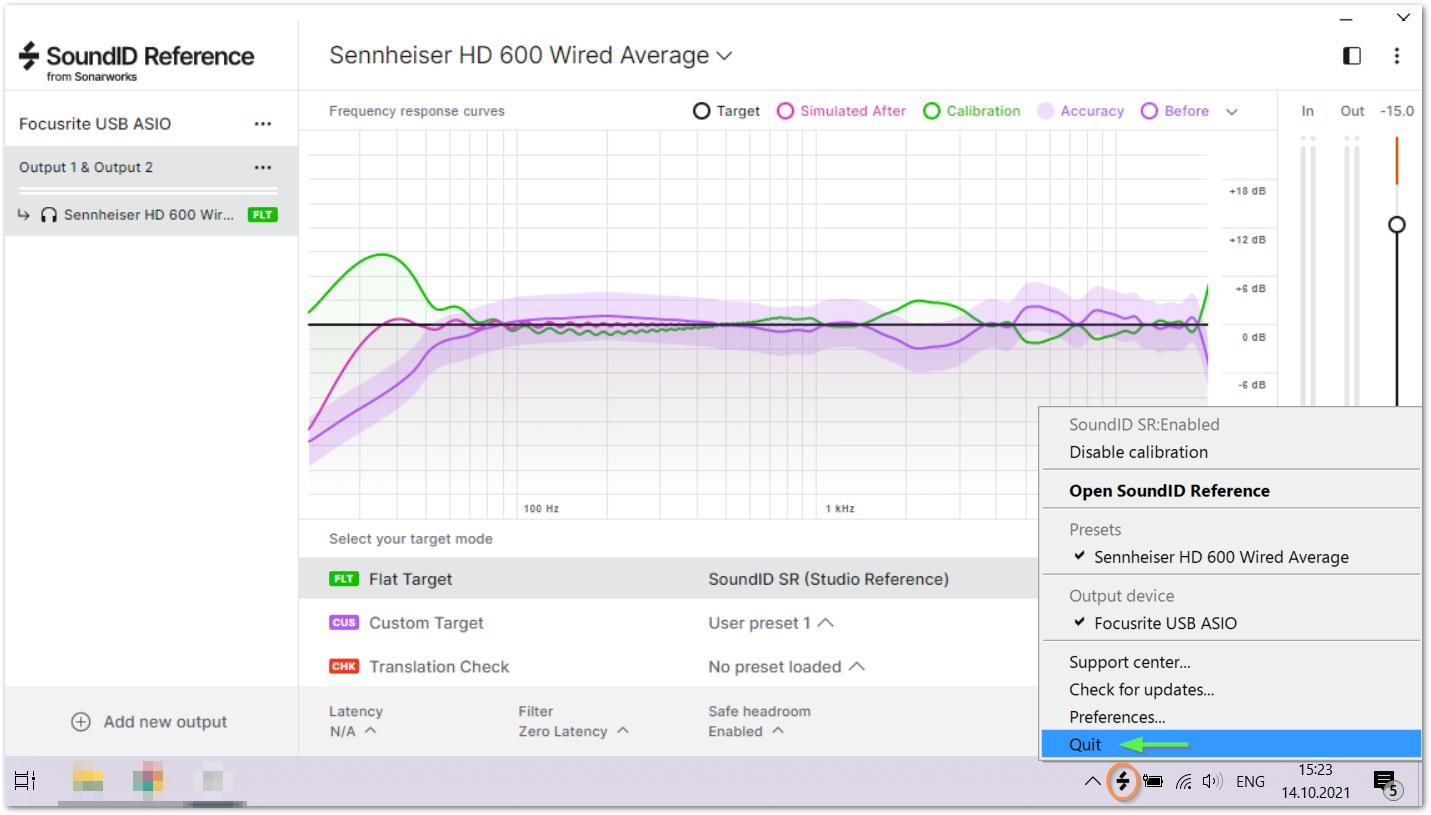
Task: Open Windows Task View button
Action: (25, 781)
